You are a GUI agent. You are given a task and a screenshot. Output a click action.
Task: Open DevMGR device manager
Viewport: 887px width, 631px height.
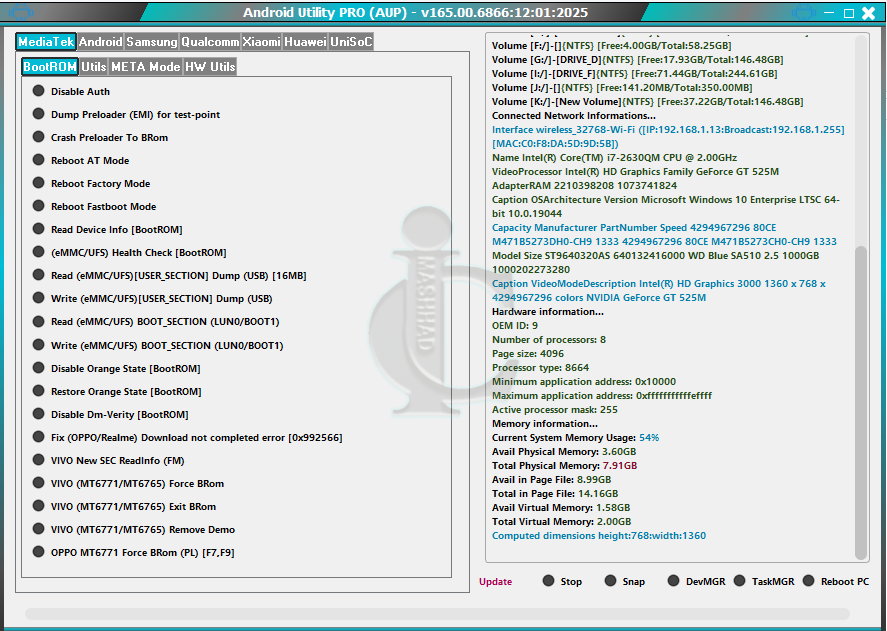[674, 581]
